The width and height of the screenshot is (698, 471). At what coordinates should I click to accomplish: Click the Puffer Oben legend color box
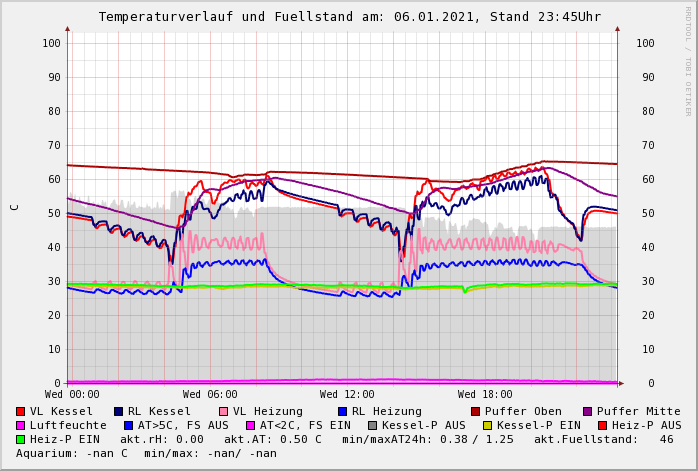point(476,411)
